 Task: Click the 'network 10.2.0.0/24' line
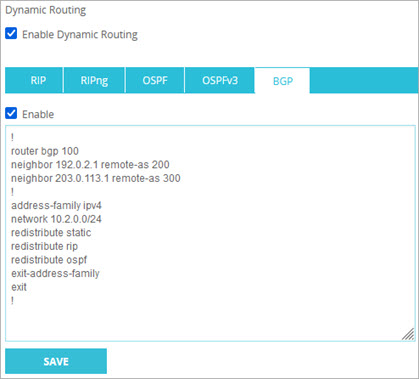(56, 219)
